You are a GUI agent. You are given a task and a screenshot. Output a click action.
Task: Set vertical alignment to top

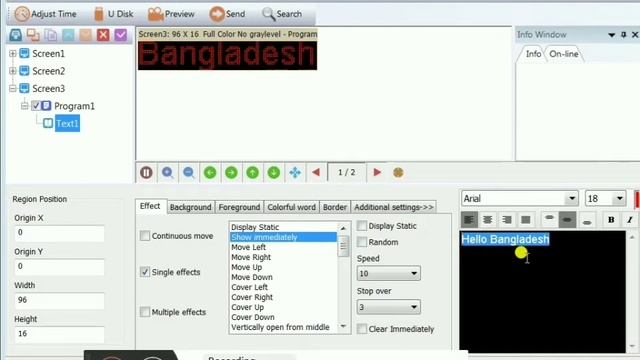point(549,220)
